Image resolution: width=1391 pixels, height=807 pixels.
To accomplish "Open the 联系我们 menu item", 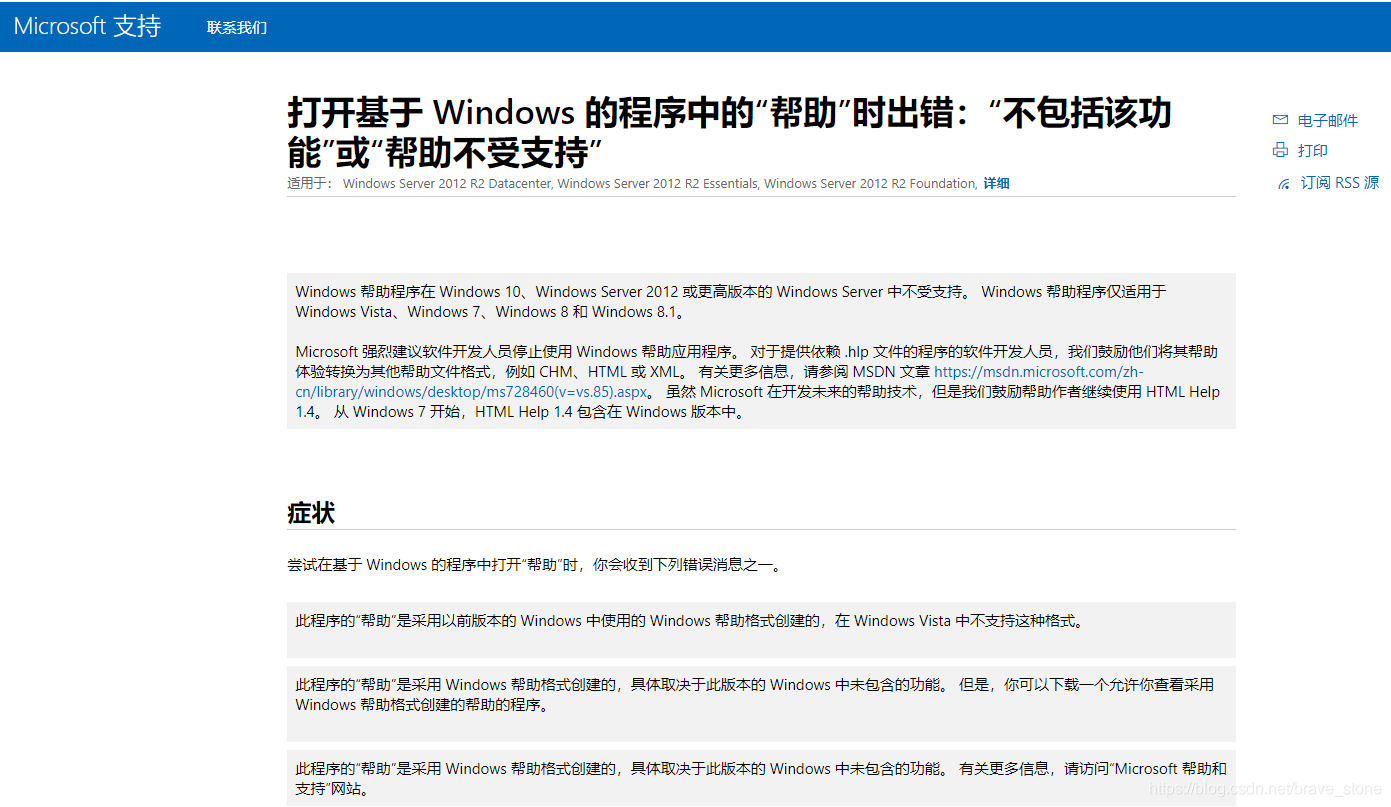I will coord(237,27).
